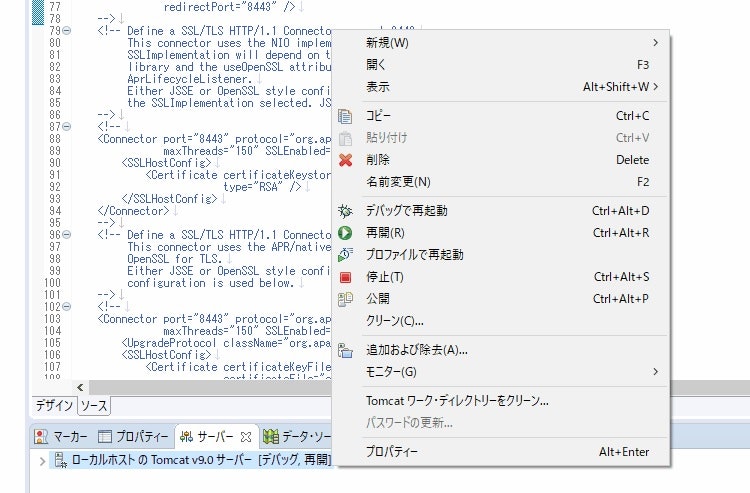Open the 新規(W) submenu
Viewport: 750px width, 493px height.
click(x=502, y=43)
